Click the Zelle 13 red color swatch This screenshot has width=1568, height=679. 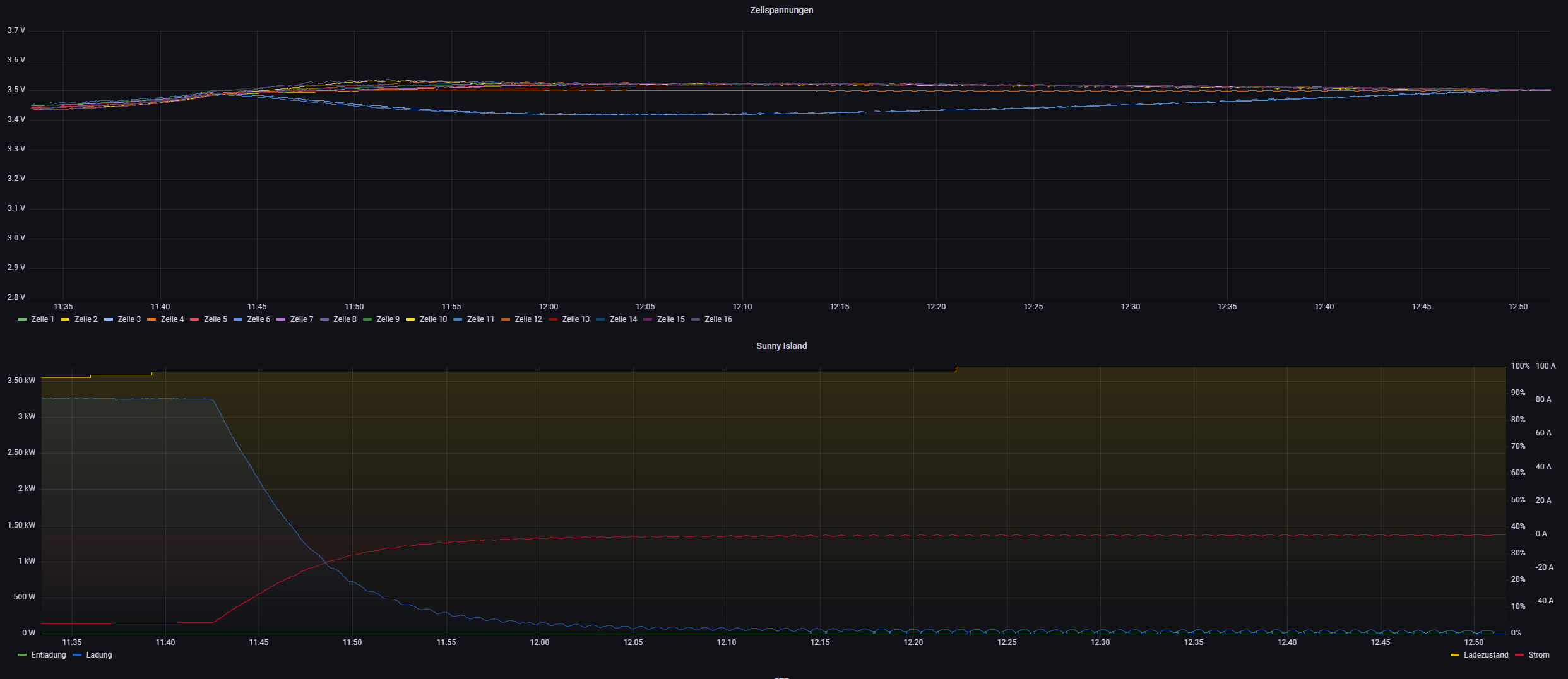(x=553, y=319)
